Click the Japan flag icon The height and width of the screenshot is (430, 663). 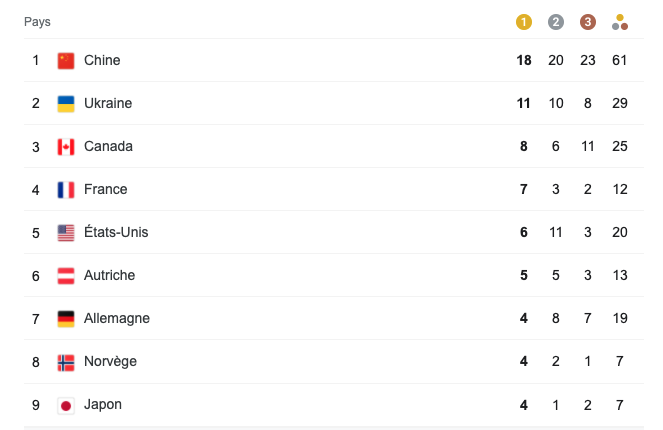coord(66,405)
